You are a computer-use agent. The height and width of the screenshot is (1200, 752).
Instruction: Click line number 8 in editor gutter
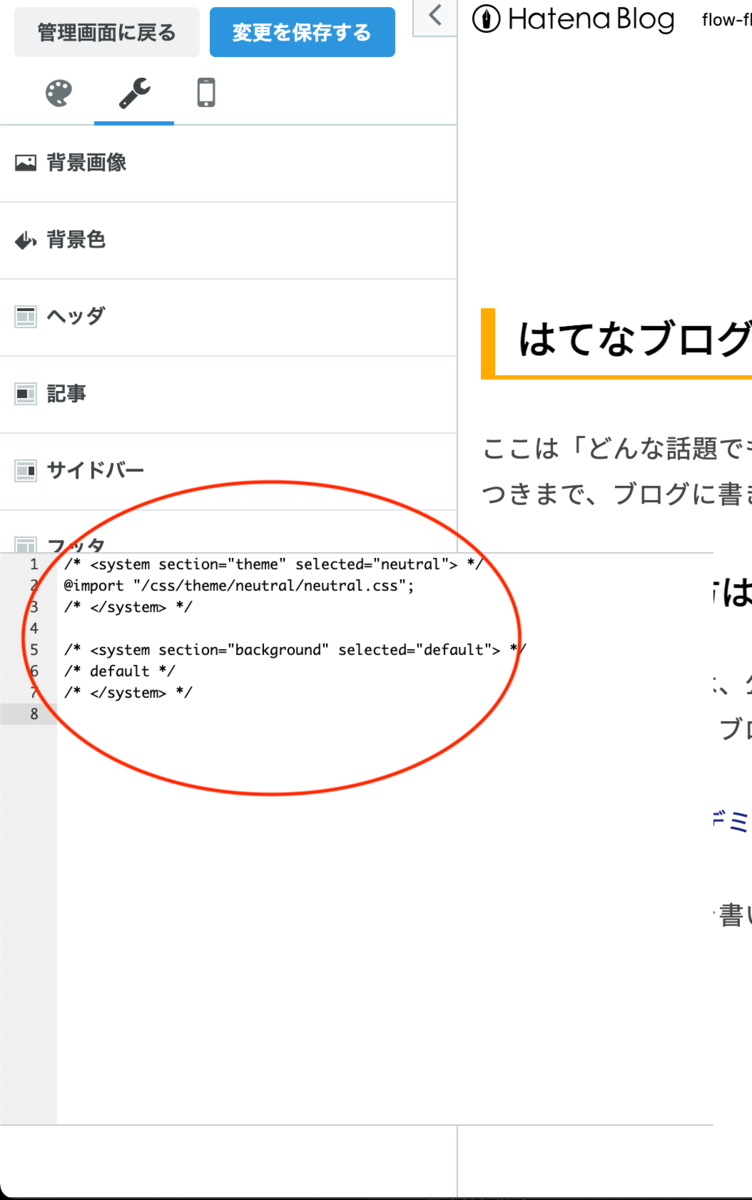pyautogui.click(x=34, y=714)
